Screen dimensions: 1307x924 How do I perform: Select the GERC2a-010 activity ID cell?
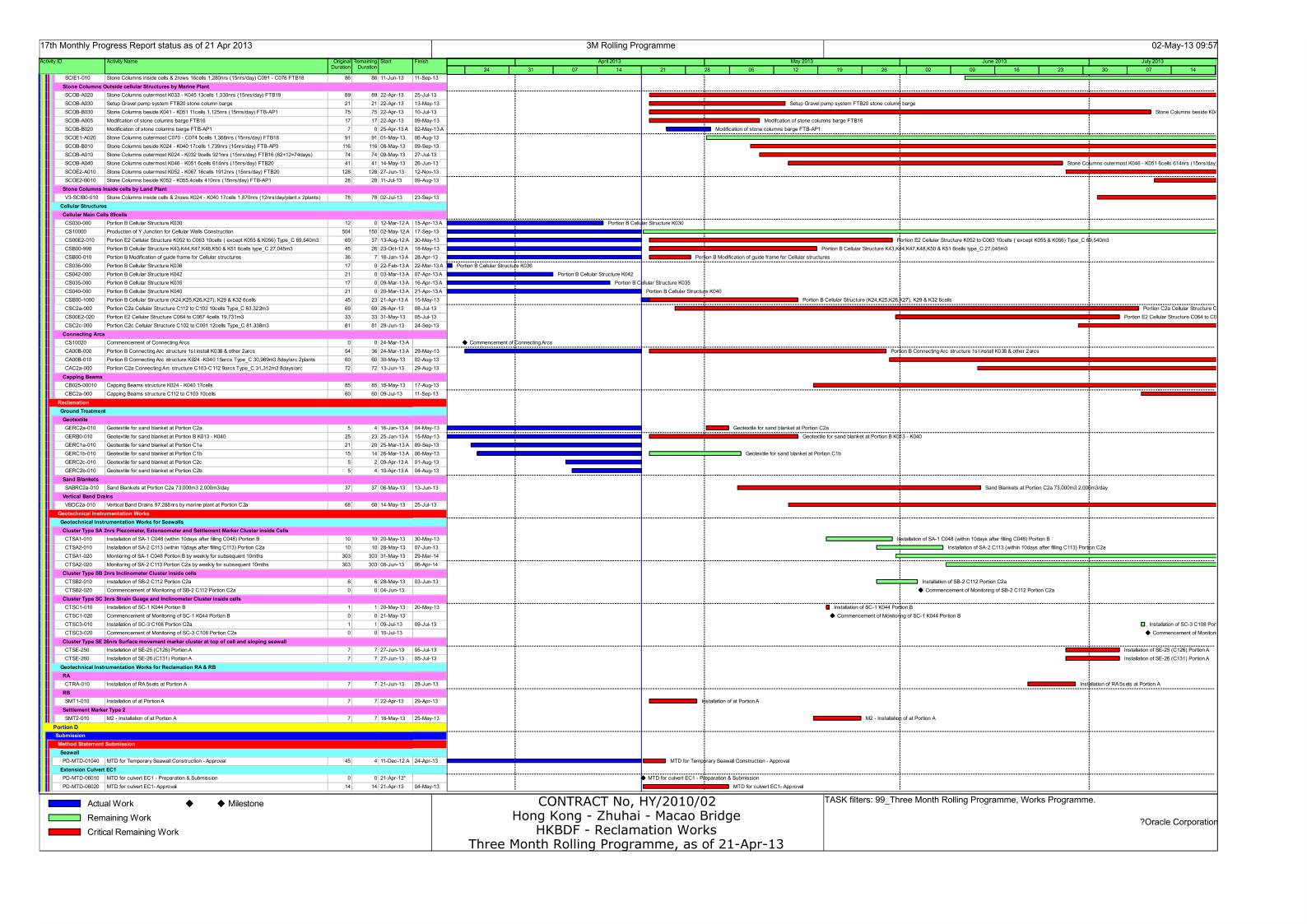point(80,428)
